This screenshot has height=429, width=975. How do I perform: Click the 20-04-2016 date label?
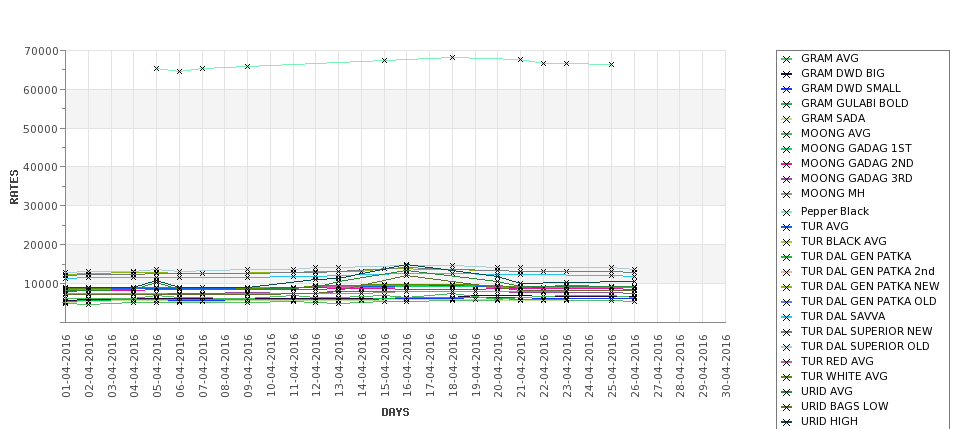click(x=497, y=366)
